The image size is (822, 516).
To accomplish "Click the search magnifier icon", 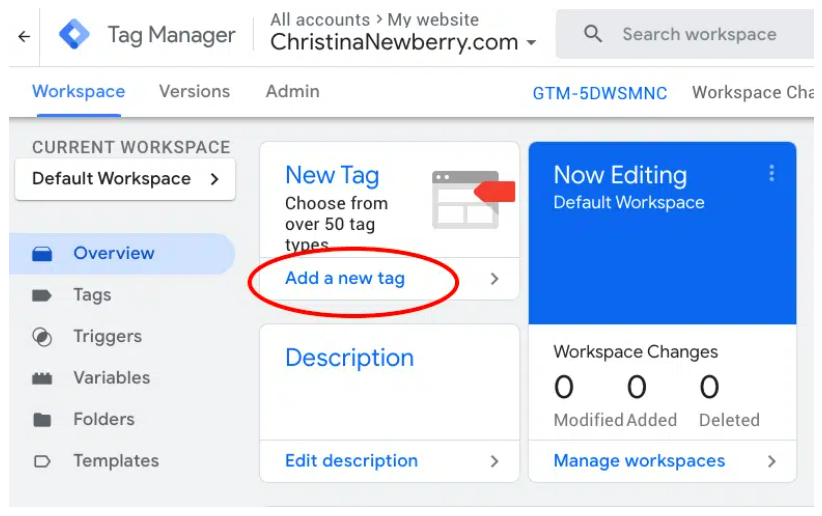I will [592, 34].
